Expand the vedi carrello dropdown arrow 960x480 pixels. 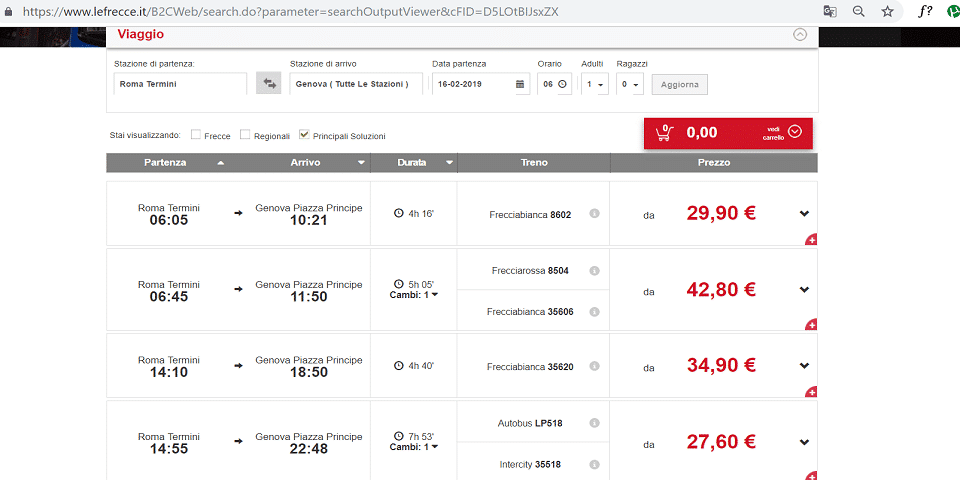point(795,132)
